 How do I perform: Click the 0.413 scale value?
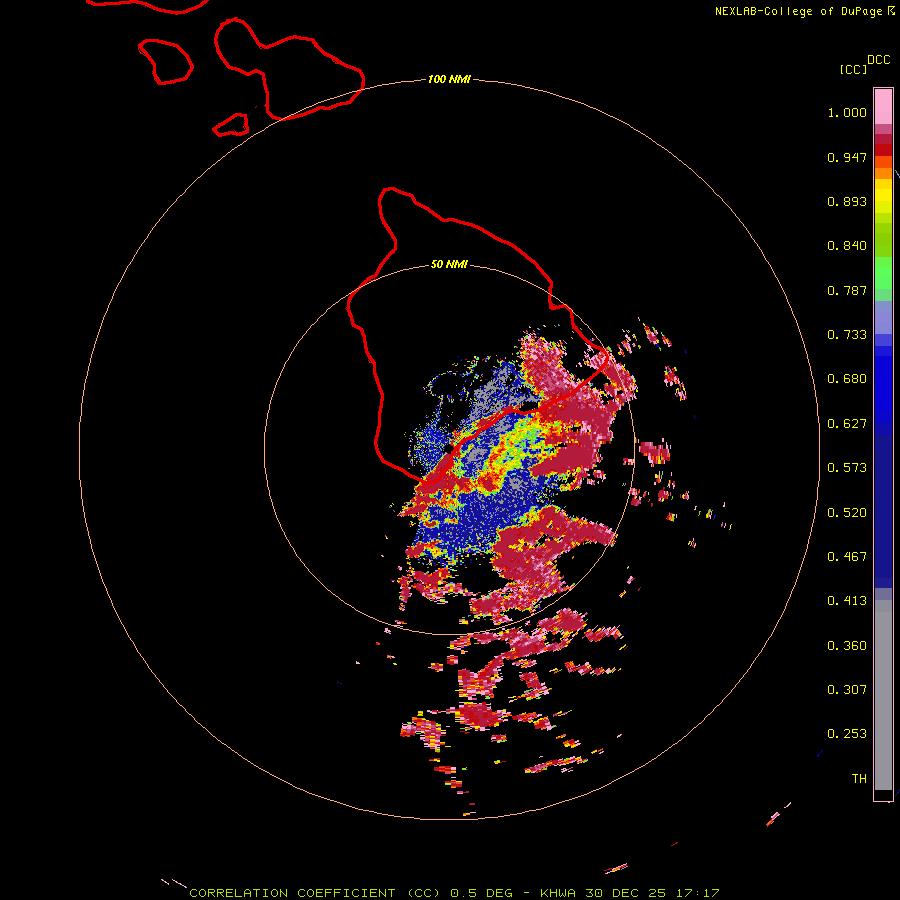pyautogui.click(x=847, y=601)
